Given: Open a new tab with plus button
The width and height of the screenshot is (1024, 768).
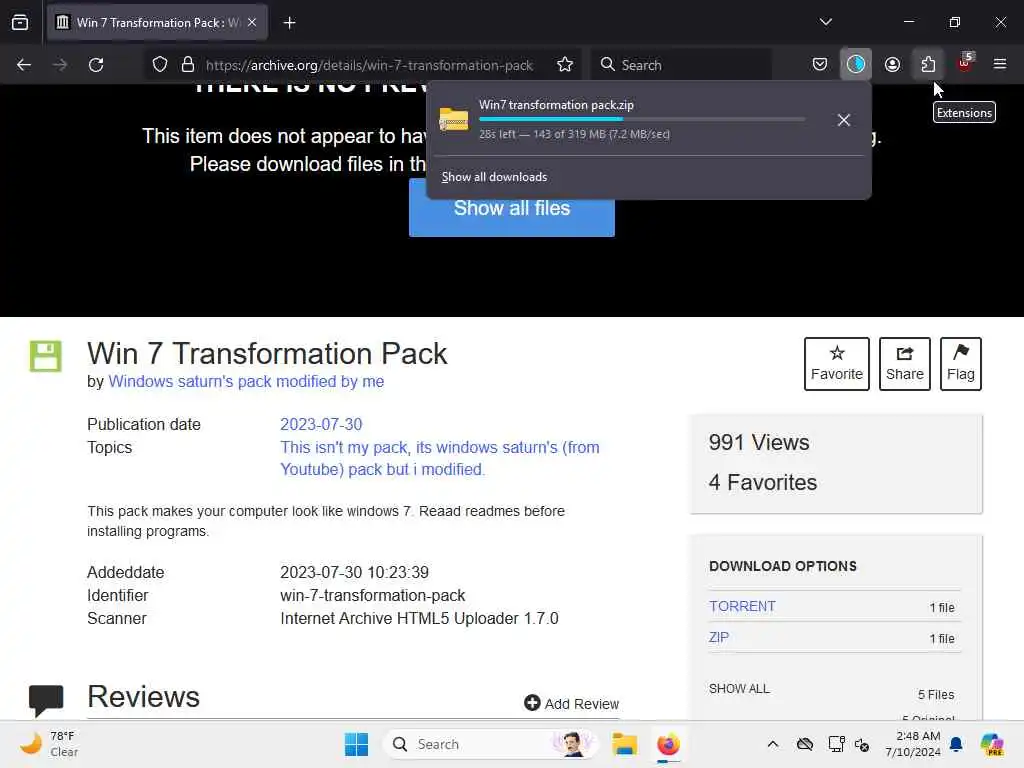Looking at the screenshot, I should (289, 23).
